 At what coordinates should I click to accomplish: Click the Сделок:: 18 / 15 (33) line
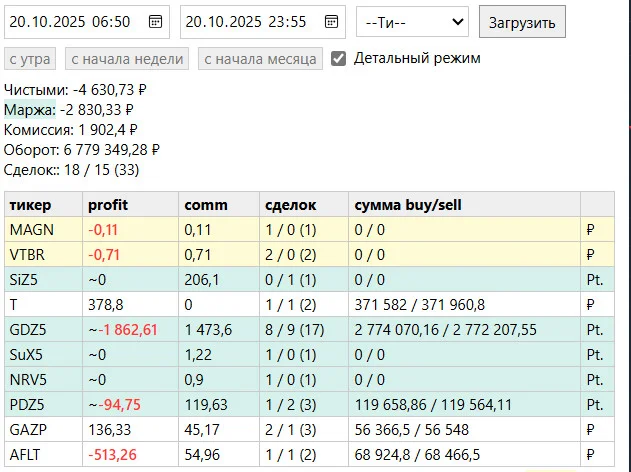click(71, 170)
